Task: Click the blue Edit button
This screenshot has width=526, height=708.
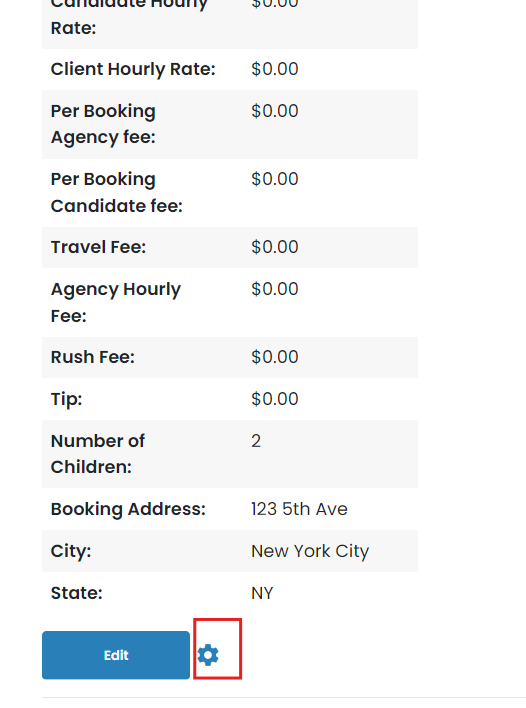Action: pos(116,655)
